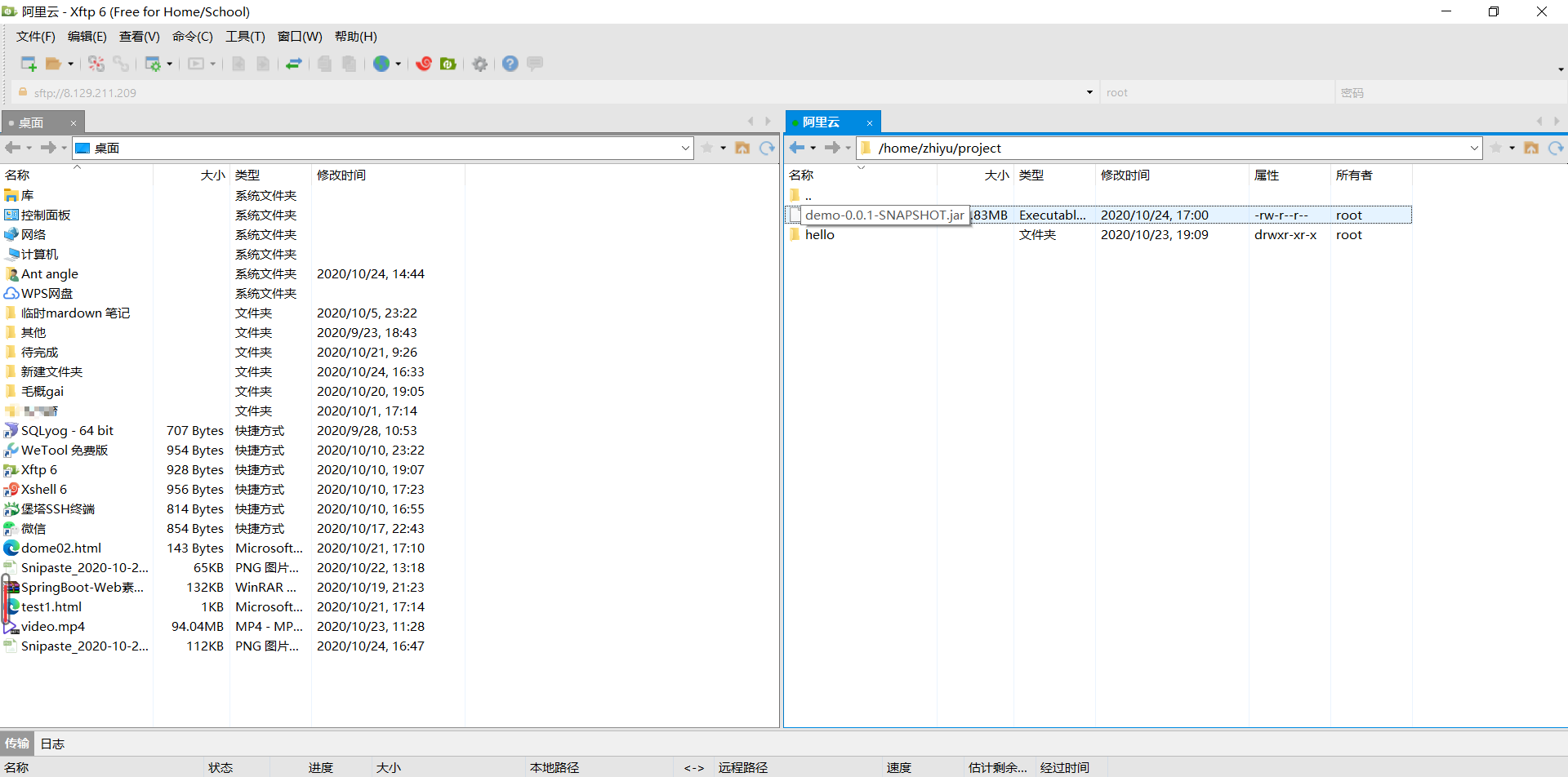Viewport: 1568px width, 777px height.
Task: Refresh the local 桌面 pane
Action: pyautogui.click(x=767, y=148)
